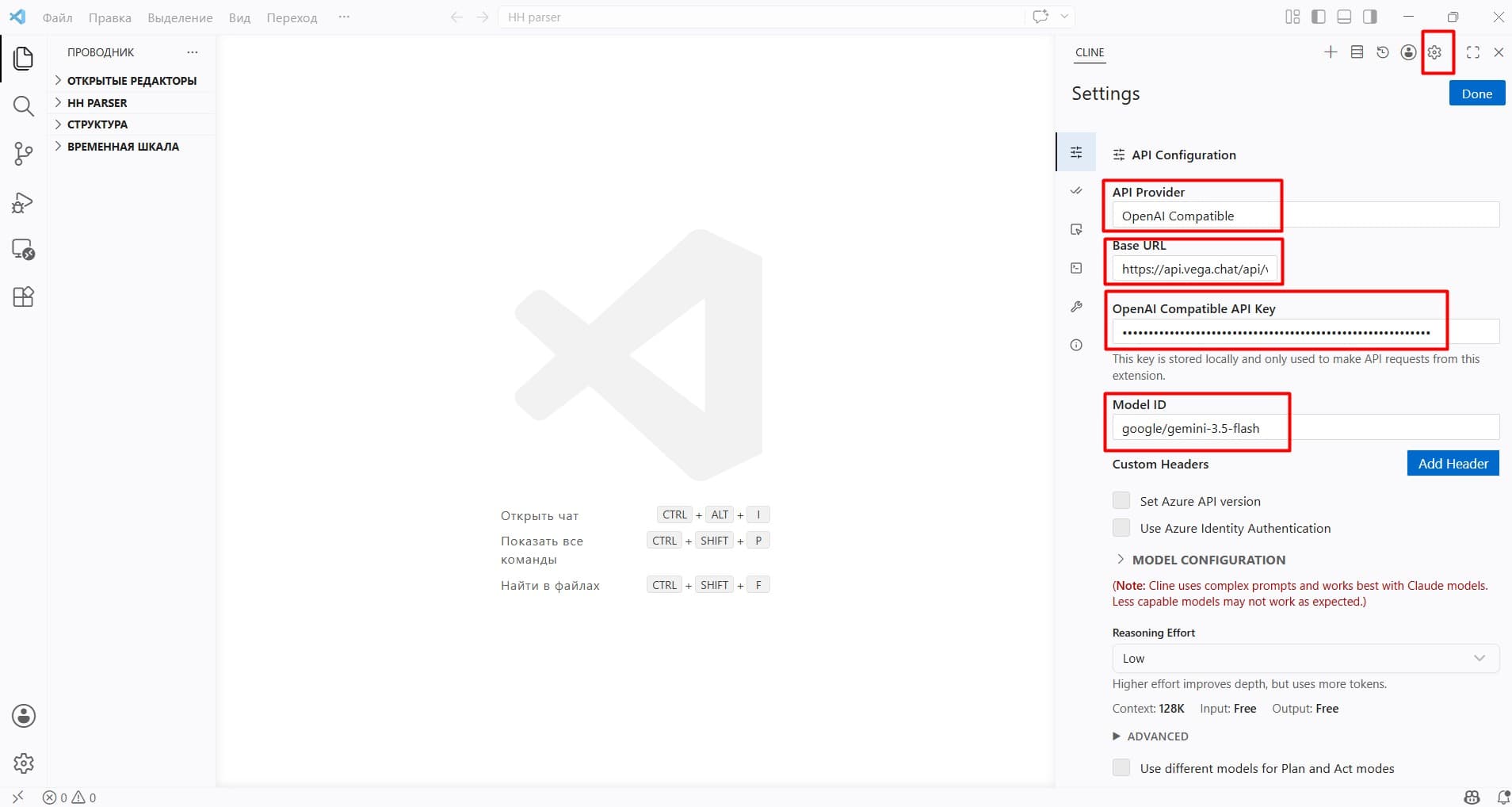Click the Done button
Screen dimensions: 1512x807
(1476, 94)
